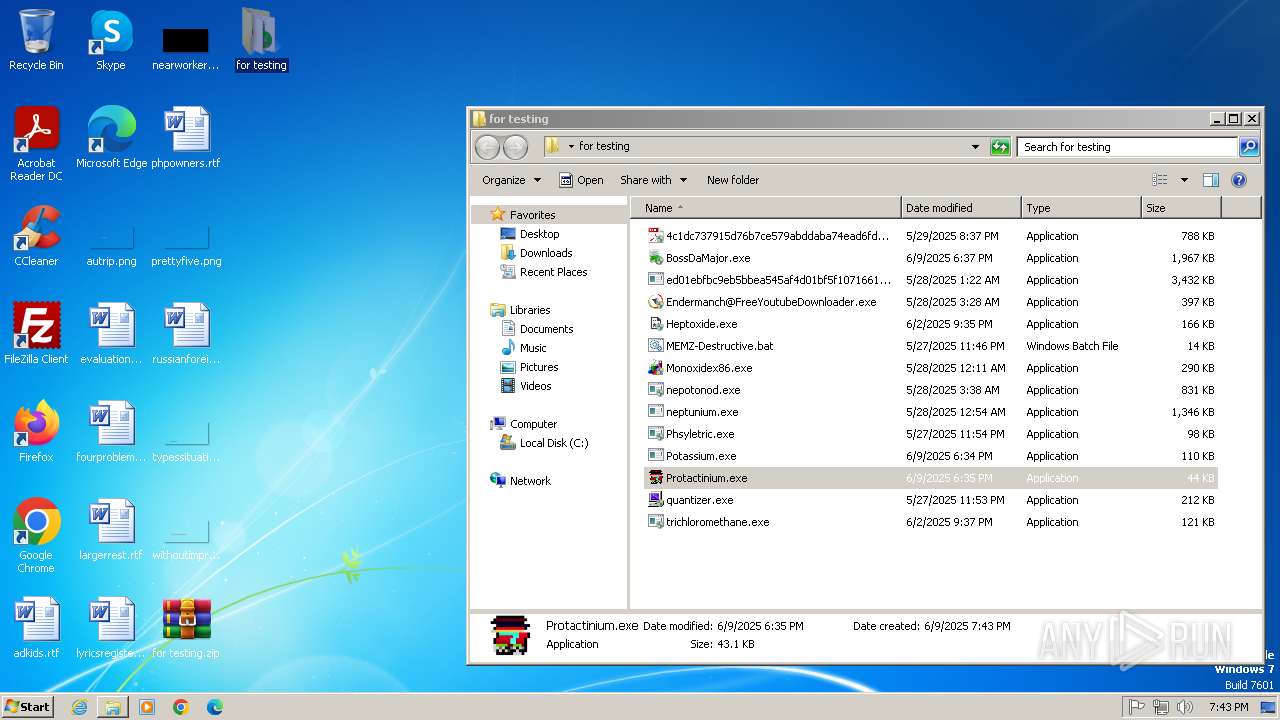Screen dimensions: 1280x720
Task: Open Documents library in navigation pane
Action: pyautogui.click(x=546, y=329)
